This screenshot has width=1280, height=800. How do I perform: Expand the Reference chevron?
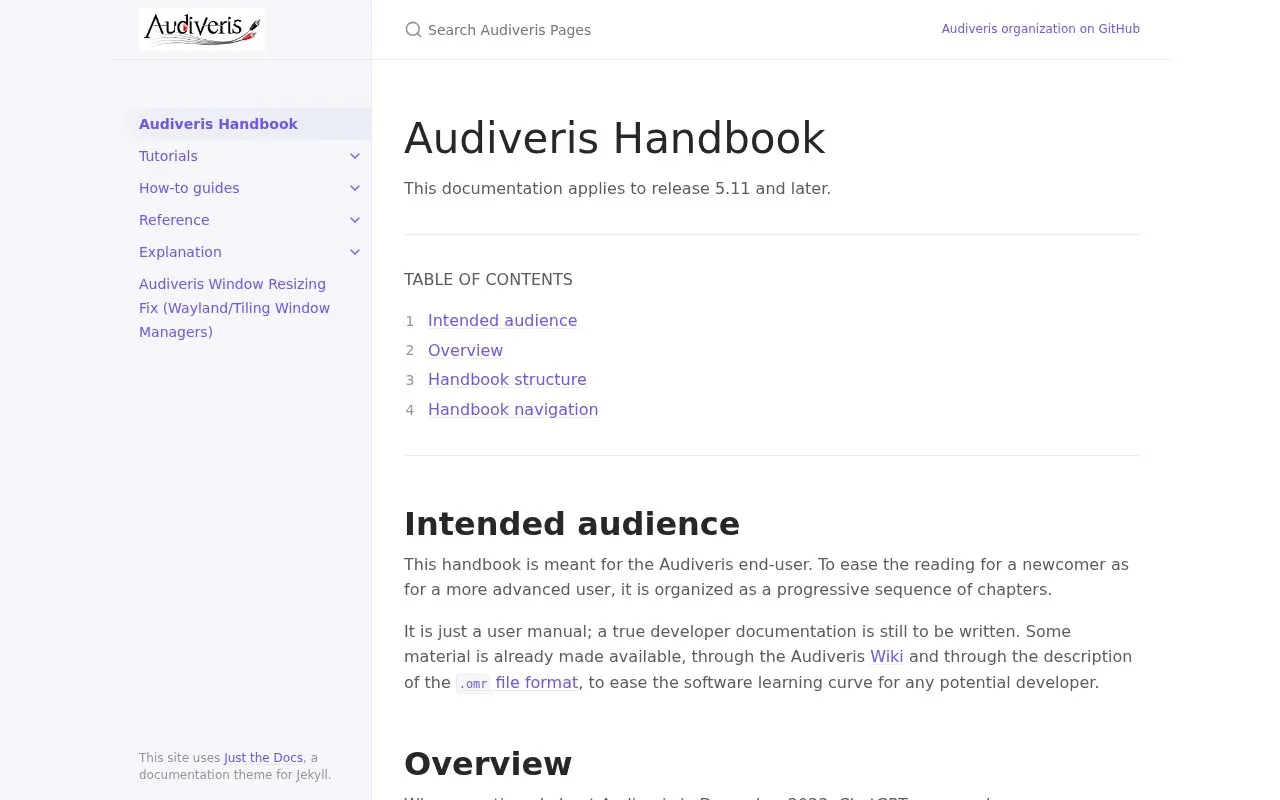355,220
